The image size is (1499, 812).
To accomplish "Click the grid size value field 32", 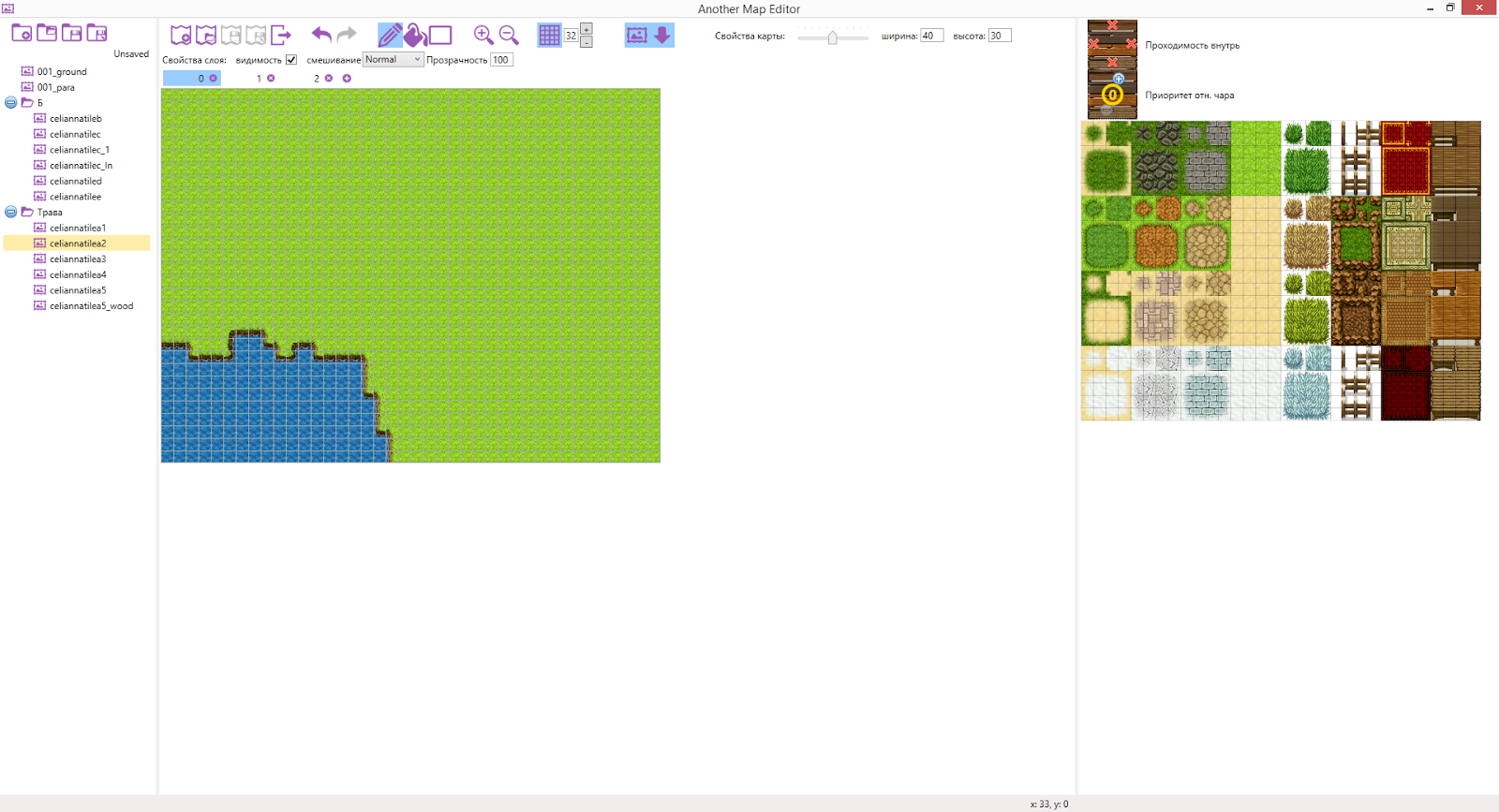I will pyautogui.click(x=571, y=36).
